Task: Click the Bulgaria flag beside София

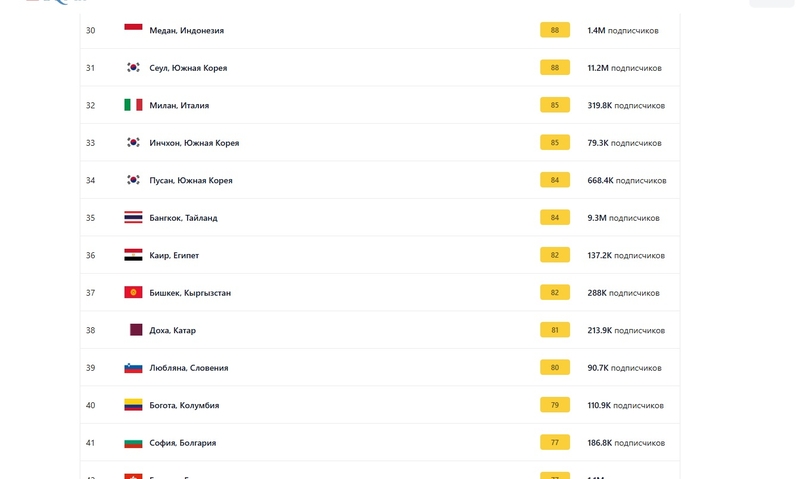Action: tap(133, 443)
